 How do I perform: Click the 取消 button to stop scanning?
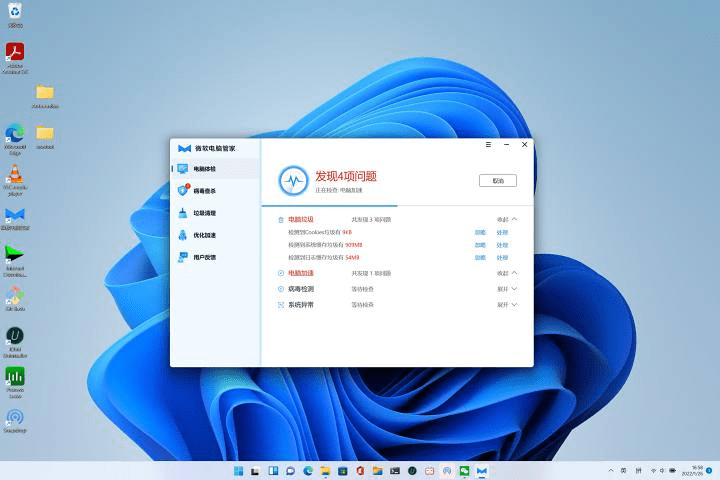(x=498, y=181)
